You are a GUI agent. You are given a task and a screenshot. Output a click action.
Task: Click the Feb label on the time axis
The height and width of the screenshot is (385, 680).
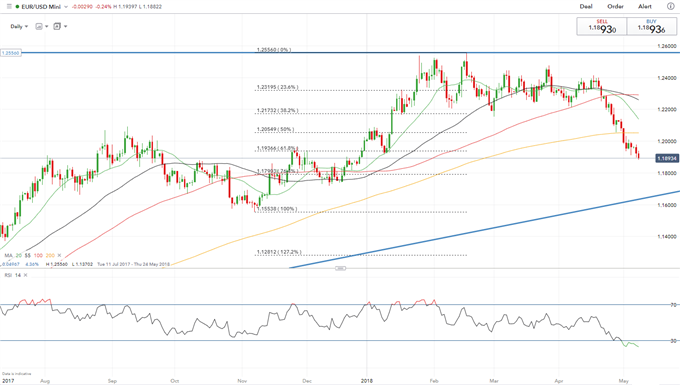tap(434, 381)
